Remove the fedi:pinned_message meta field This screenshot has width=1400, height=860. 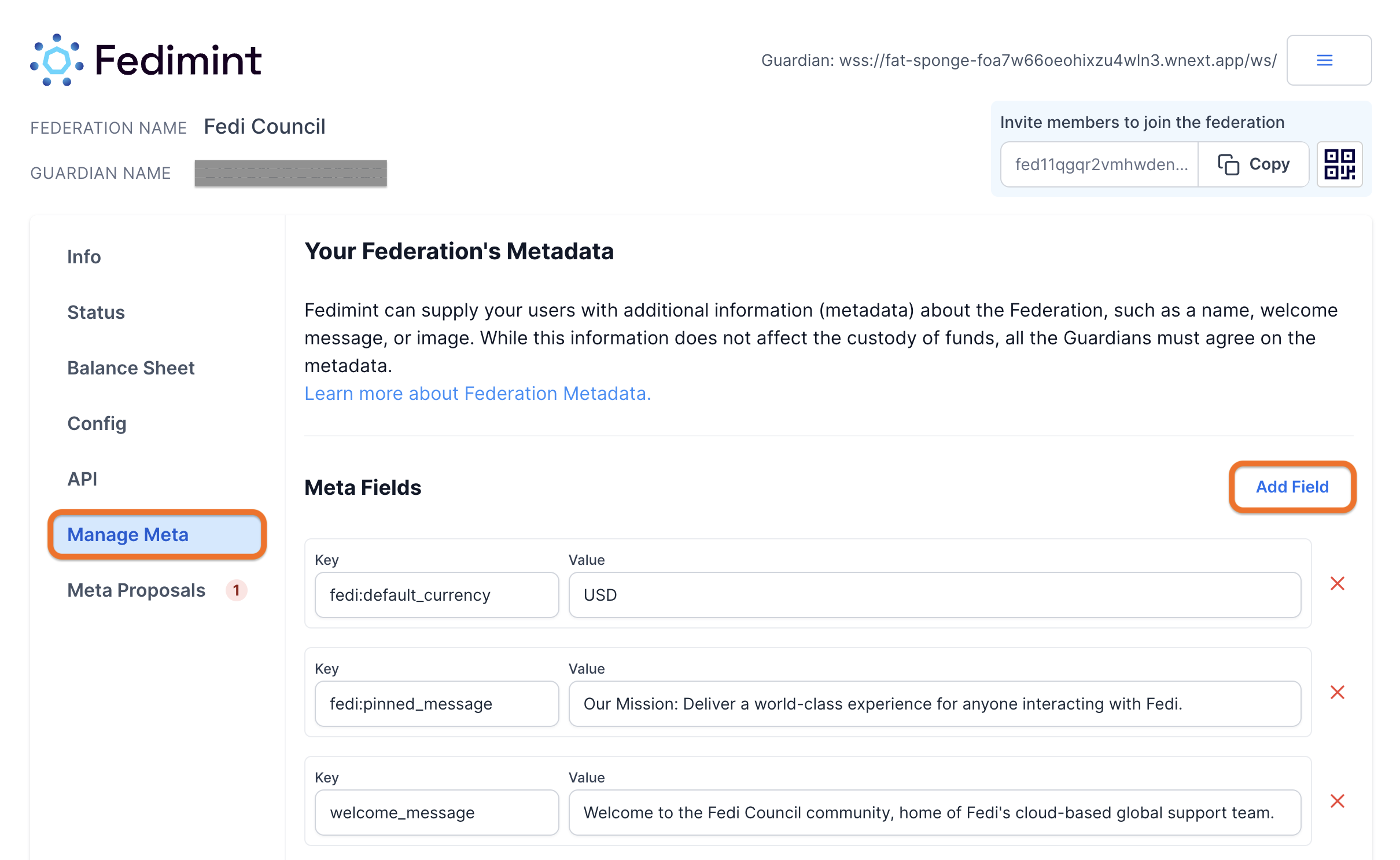pyautogui.click(x=1337, y=692)
